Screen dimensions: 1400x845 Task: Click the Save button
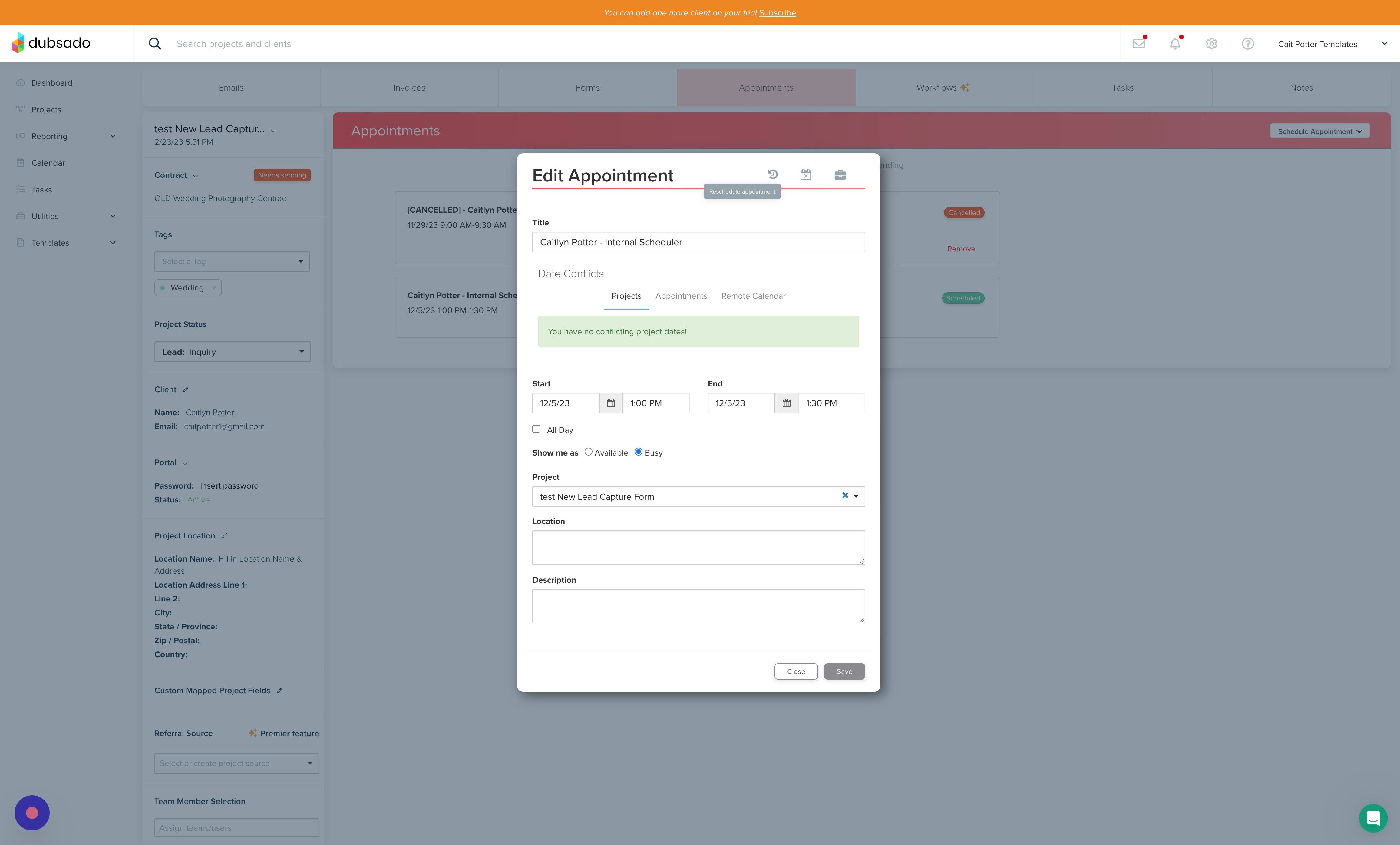[x=844, y=671]
